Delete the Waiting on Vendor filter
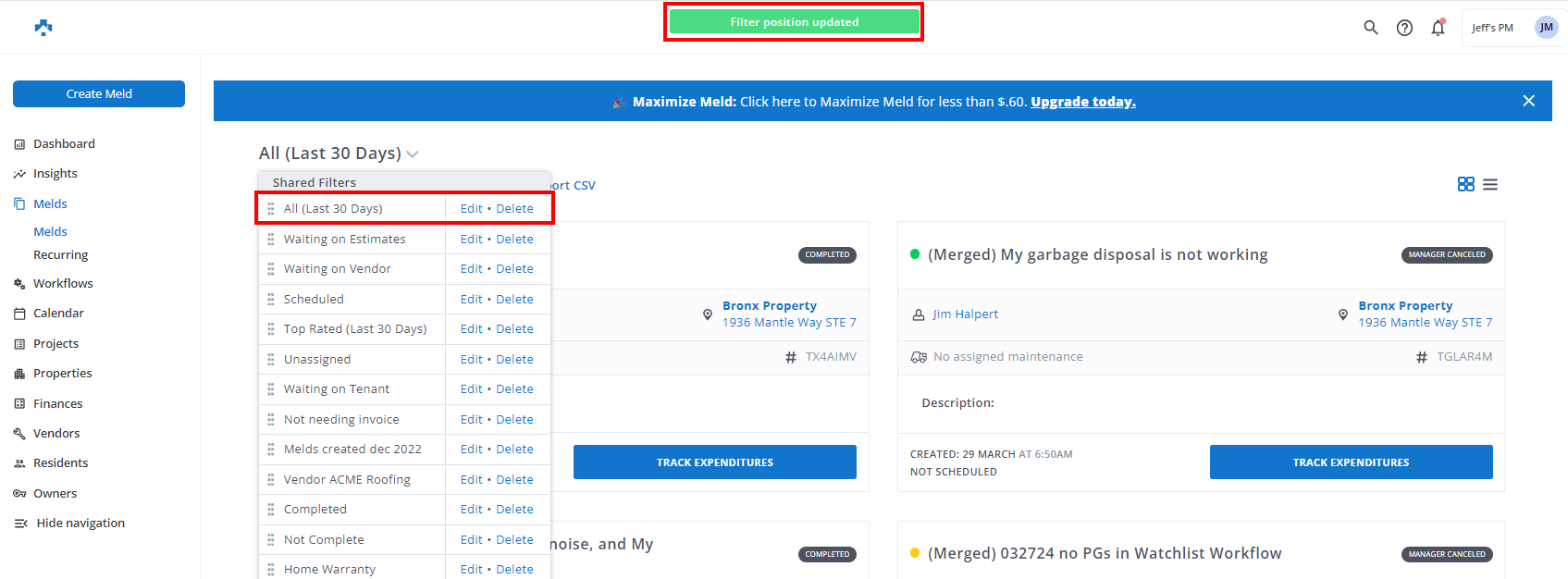 pos(514,269)
